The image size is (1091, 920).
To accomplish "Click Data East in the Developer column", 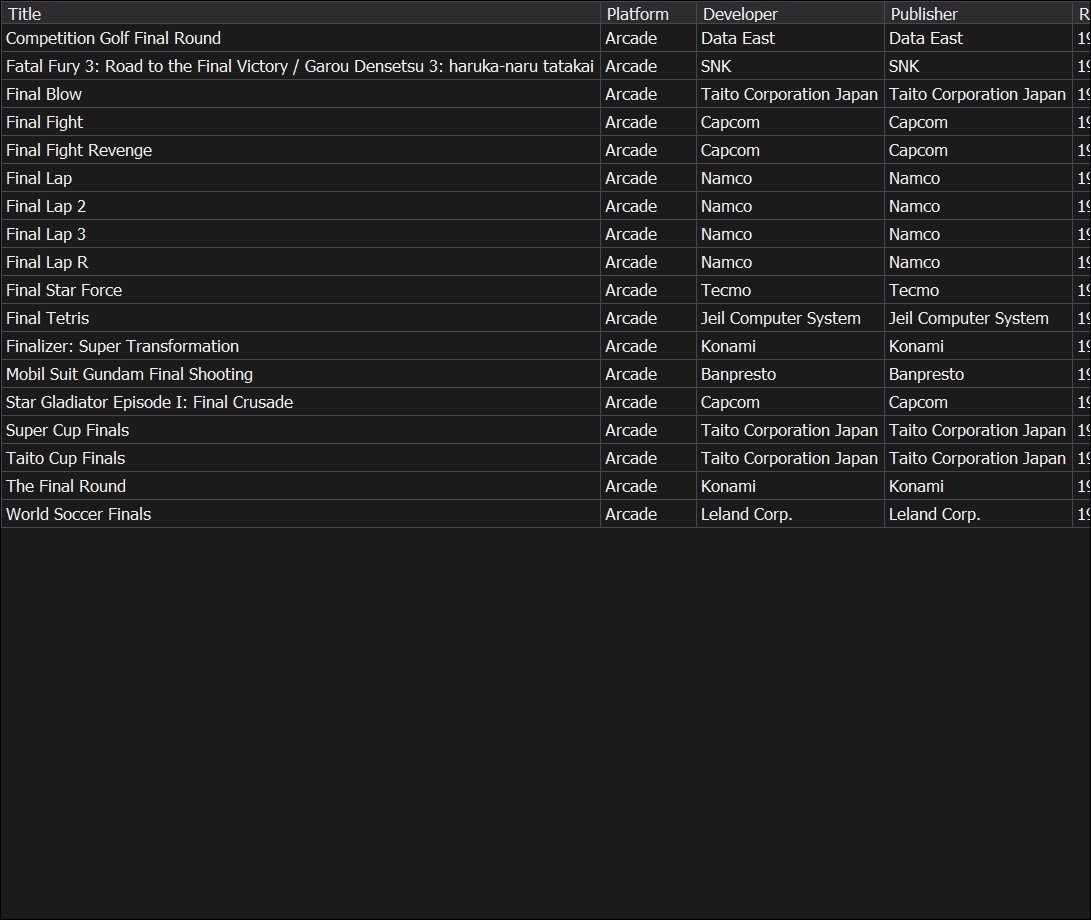I will pyautogui.click(x=738, y=38).
